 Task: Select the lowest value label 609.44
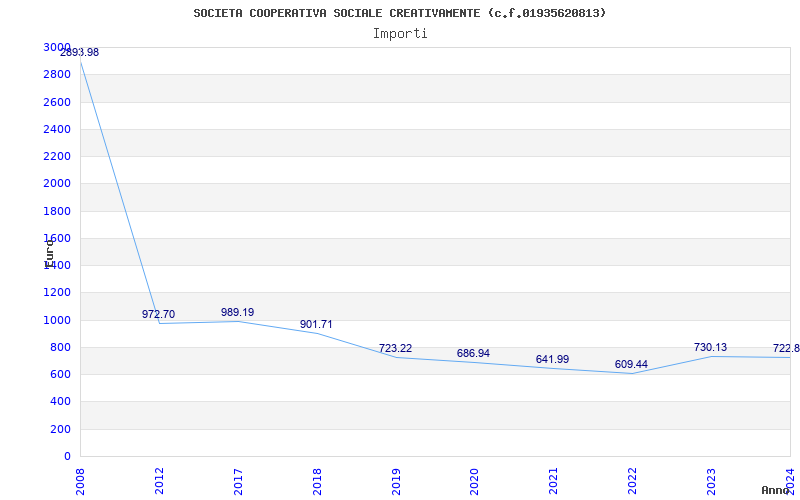click(x=631, y=364)
